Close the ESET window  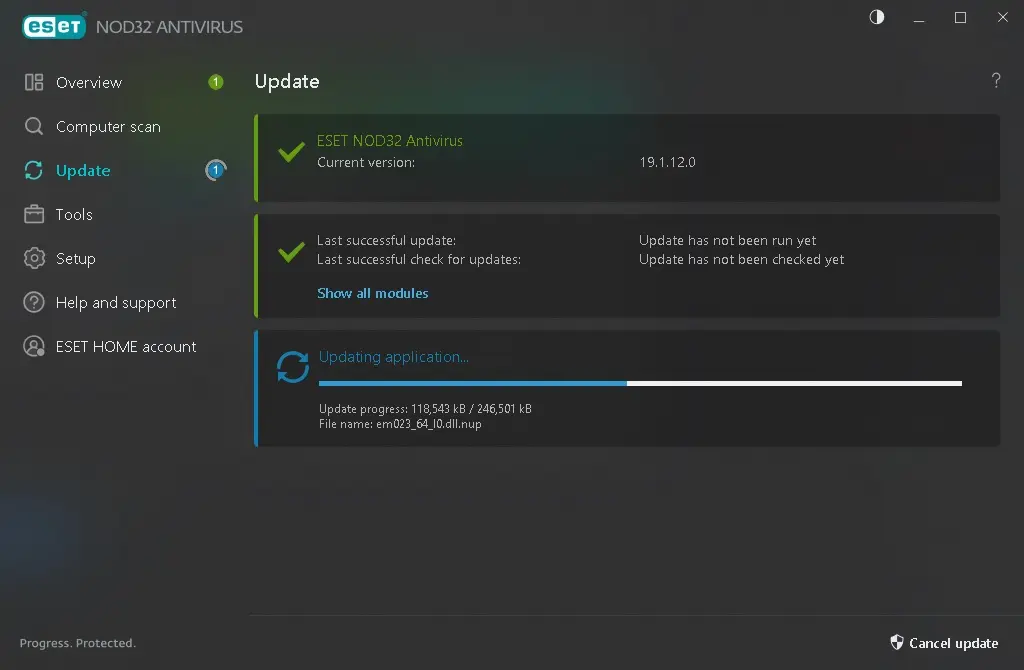pyautogui.click(x=1002, y=17)
